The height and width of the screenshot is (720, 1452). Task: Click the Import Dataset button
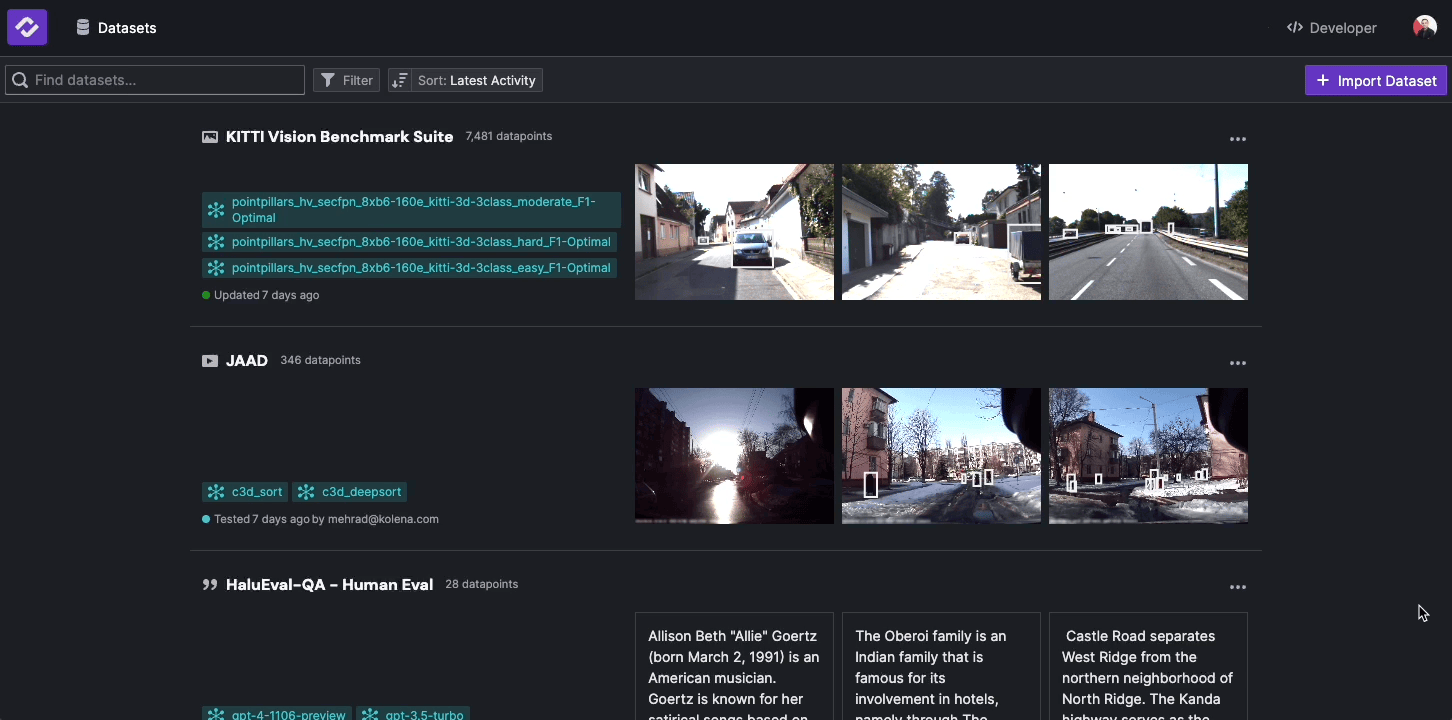pos(1375,80)
